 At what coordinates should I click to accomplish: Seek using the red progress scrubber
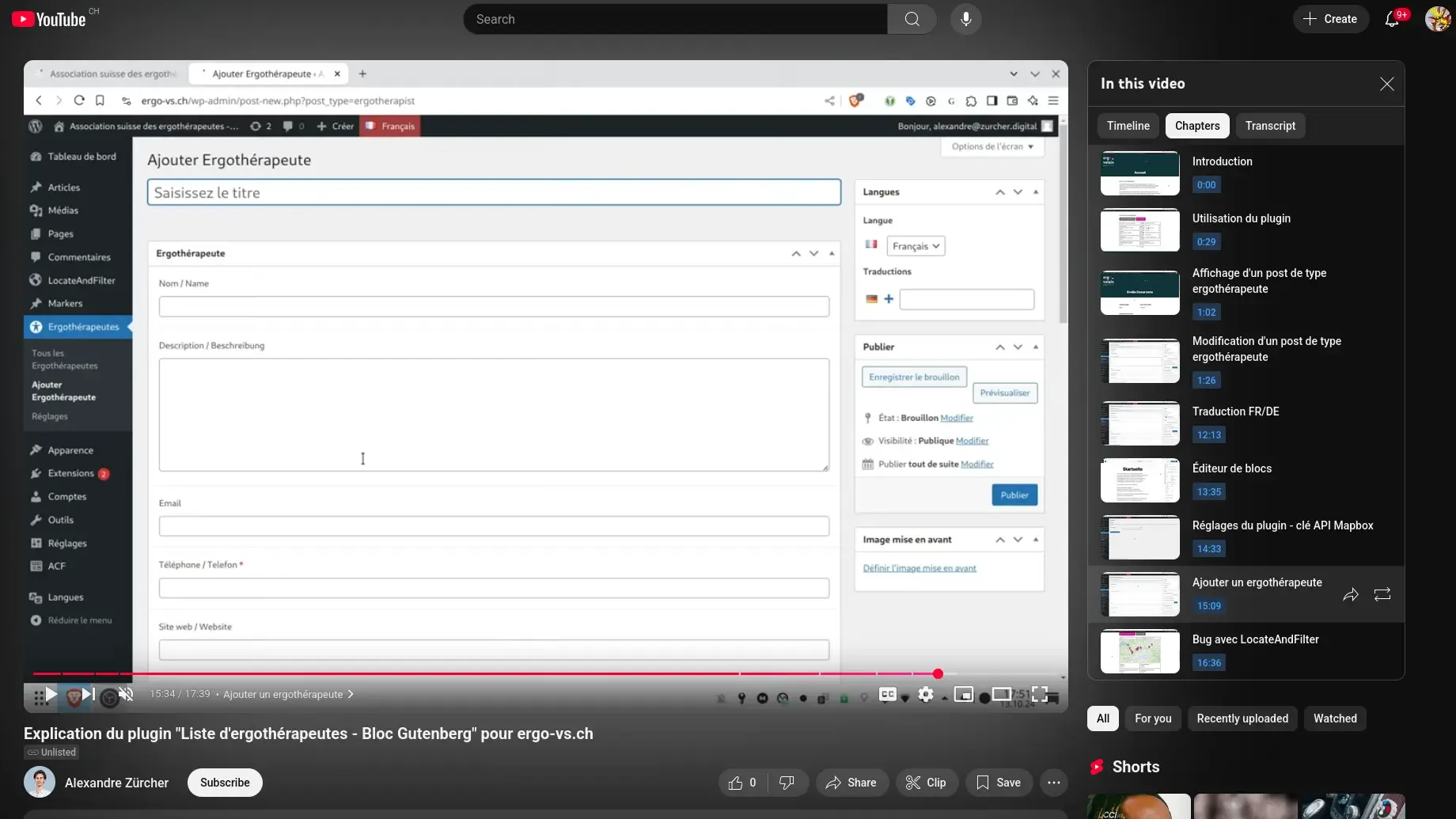pyautogui.click(x=938, y=674)
